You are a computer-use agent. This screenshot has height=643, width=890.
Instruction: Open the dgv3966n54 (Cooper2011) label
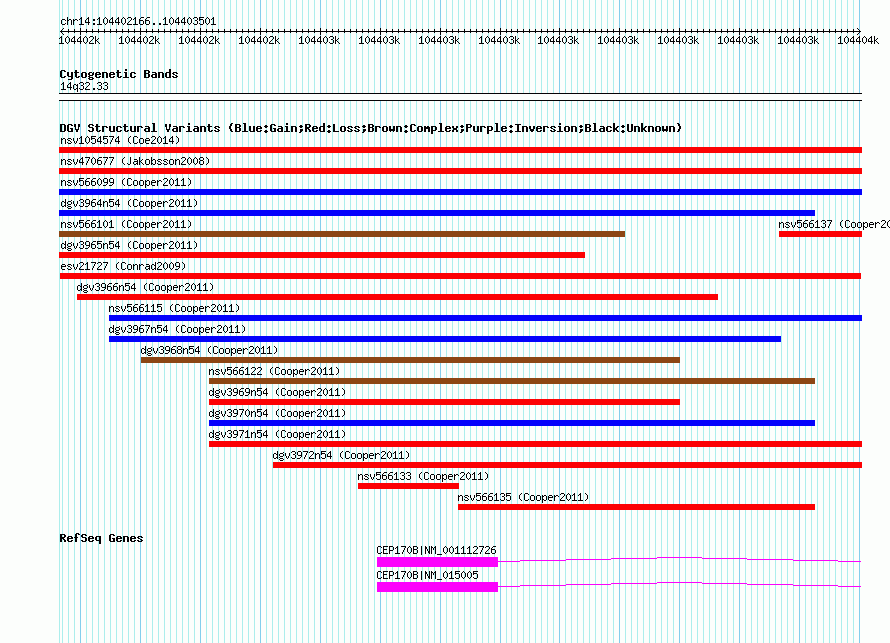145,287
